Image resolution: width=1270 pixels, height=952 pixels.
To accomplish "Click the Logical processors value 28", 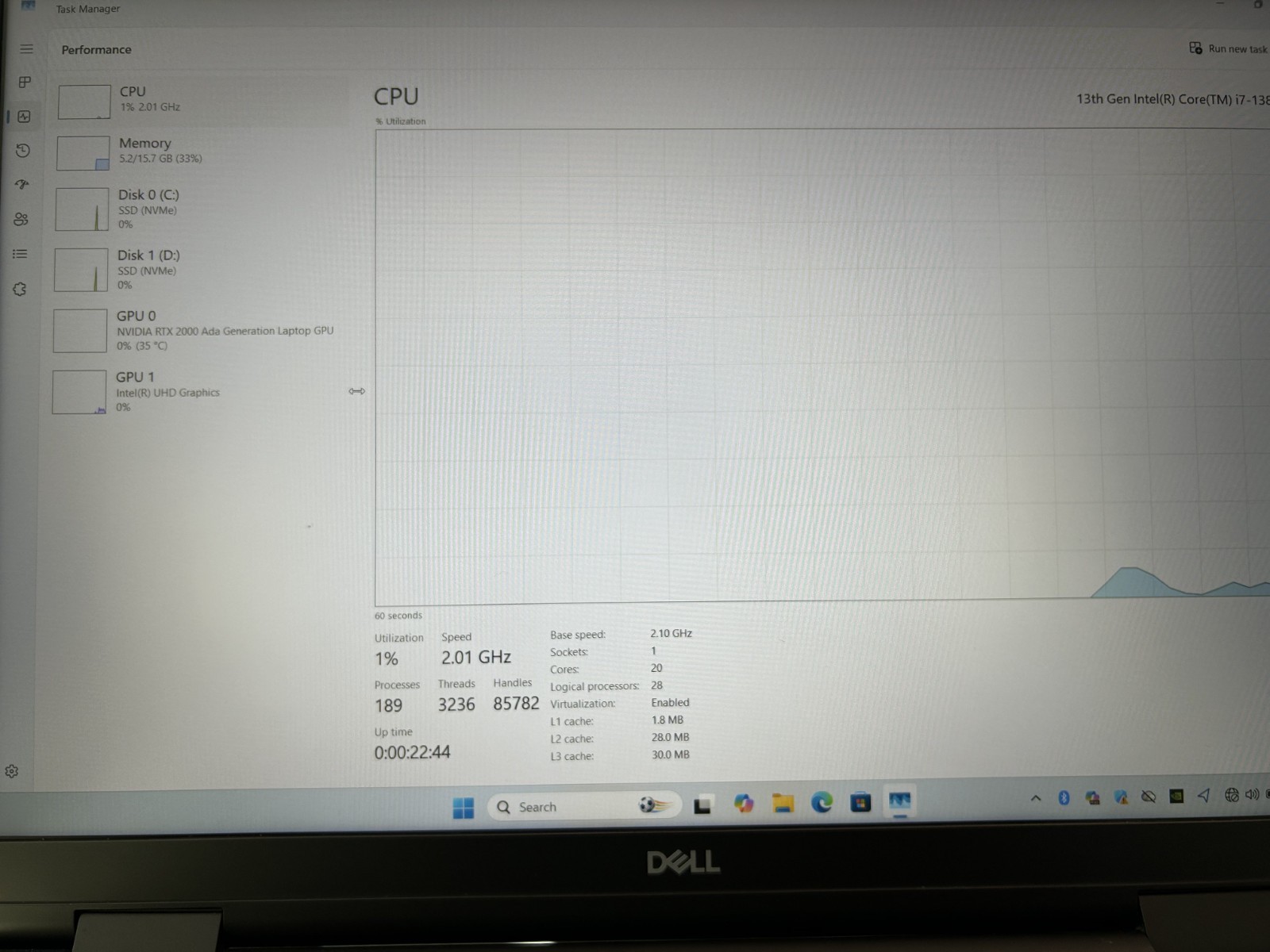I will tap(656, 685).
